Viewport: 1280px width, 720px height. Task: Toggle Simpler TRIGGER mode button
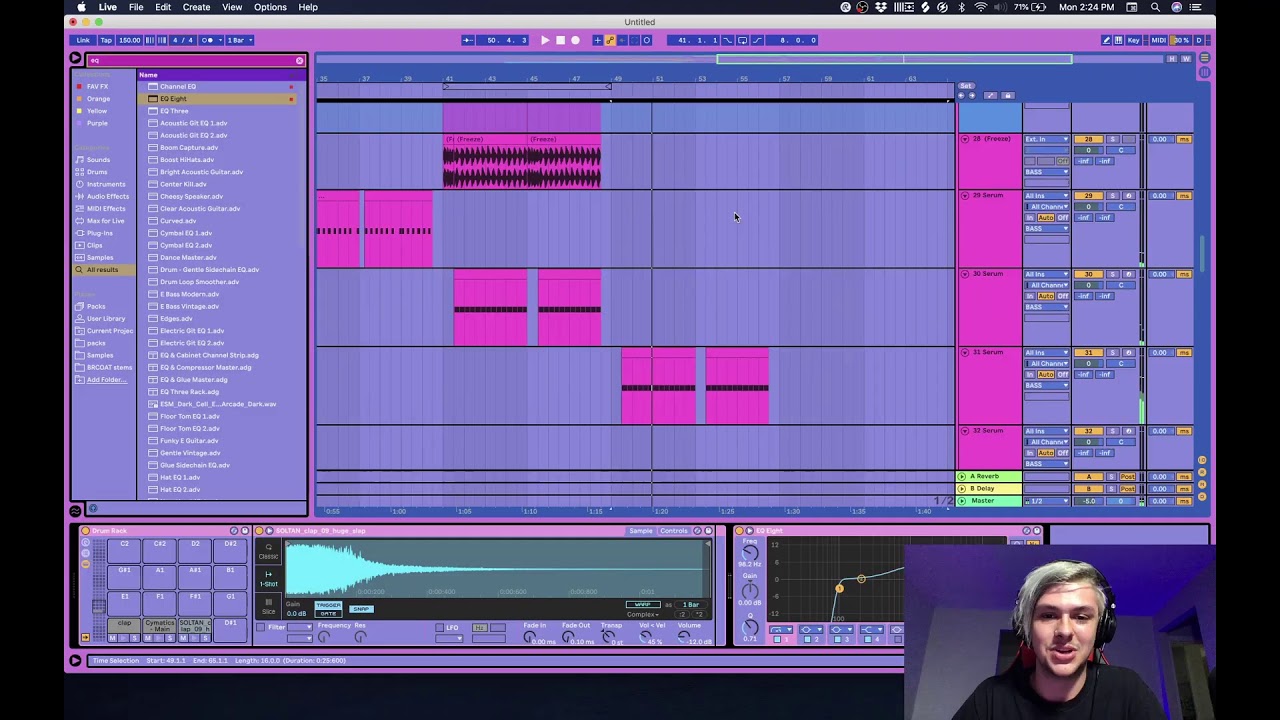click(x=328, y=605)
